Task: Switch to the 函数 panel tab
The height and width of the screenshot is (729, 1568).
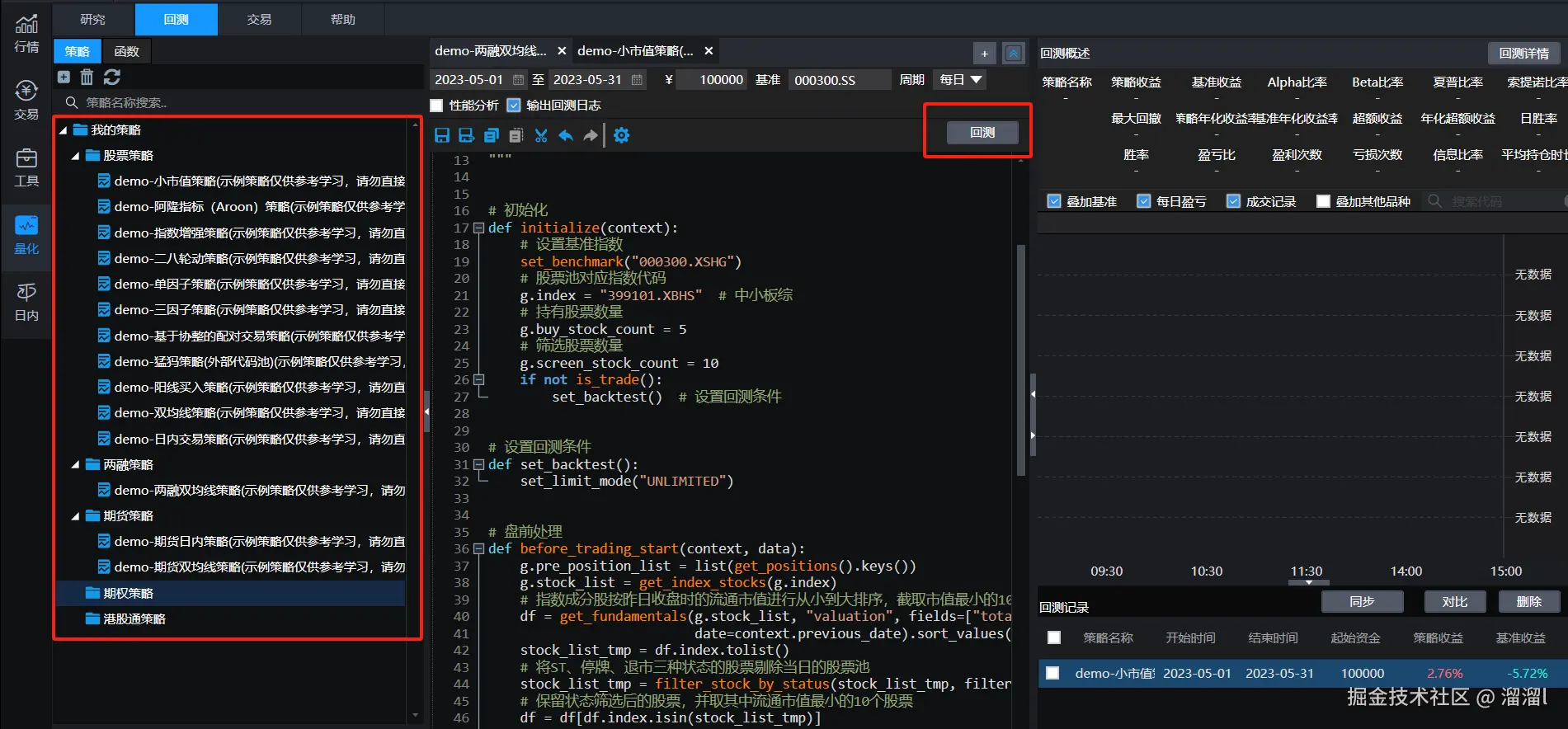Action: (x=126, y=51)
